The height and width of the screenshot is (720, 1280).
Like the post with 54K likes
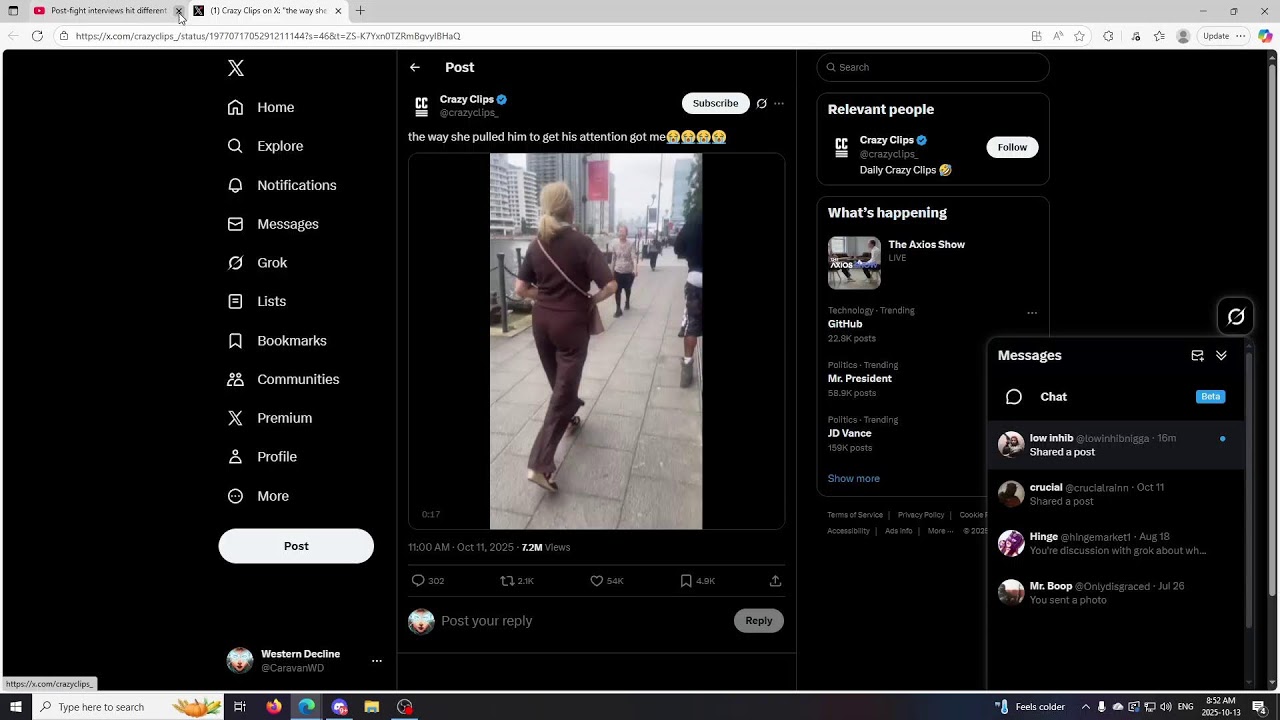(597, 581)
